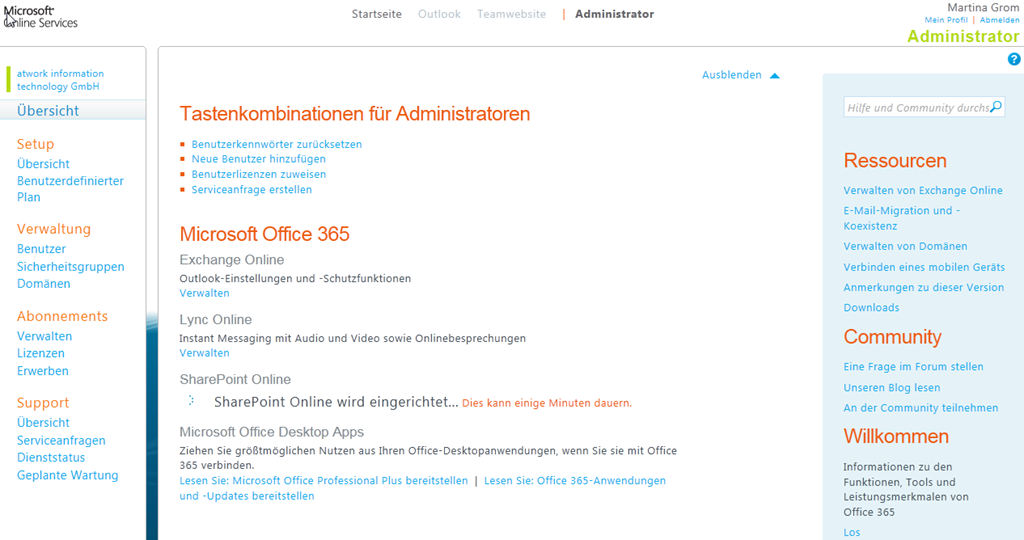Click the search magnifier icon in help box
This screenshot has width=1024, height=540.
click(x=996, y=107)
